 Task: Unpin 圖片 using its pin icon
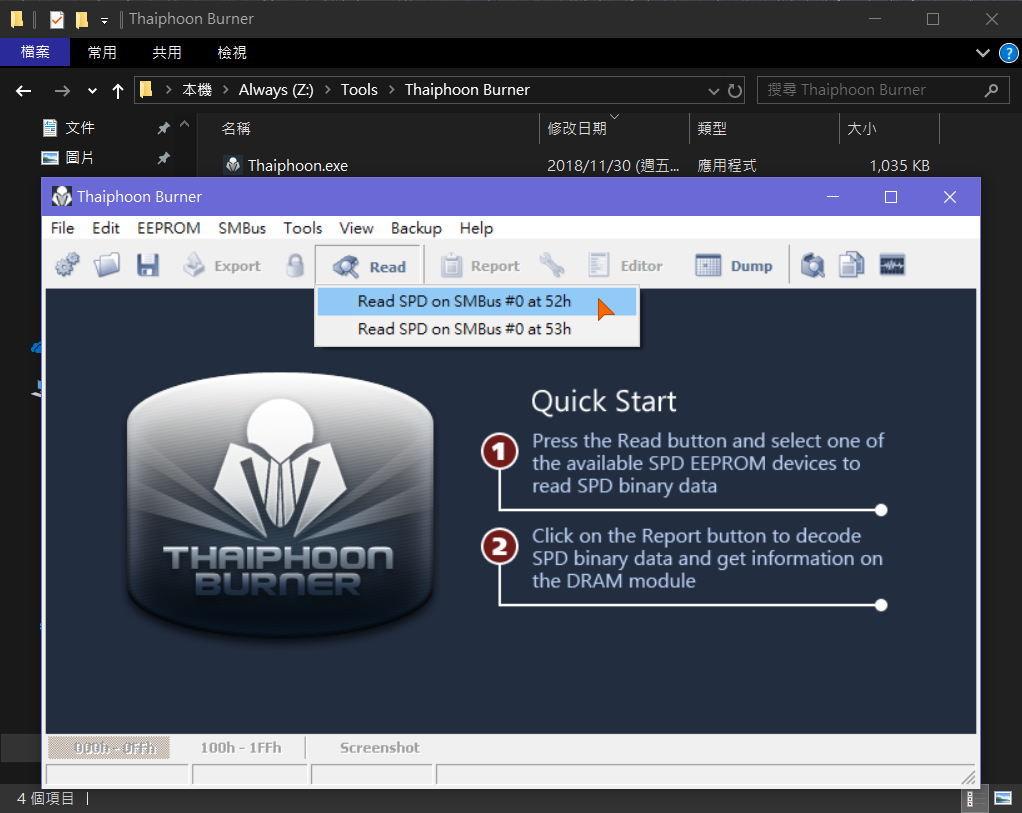pos(163,158)
